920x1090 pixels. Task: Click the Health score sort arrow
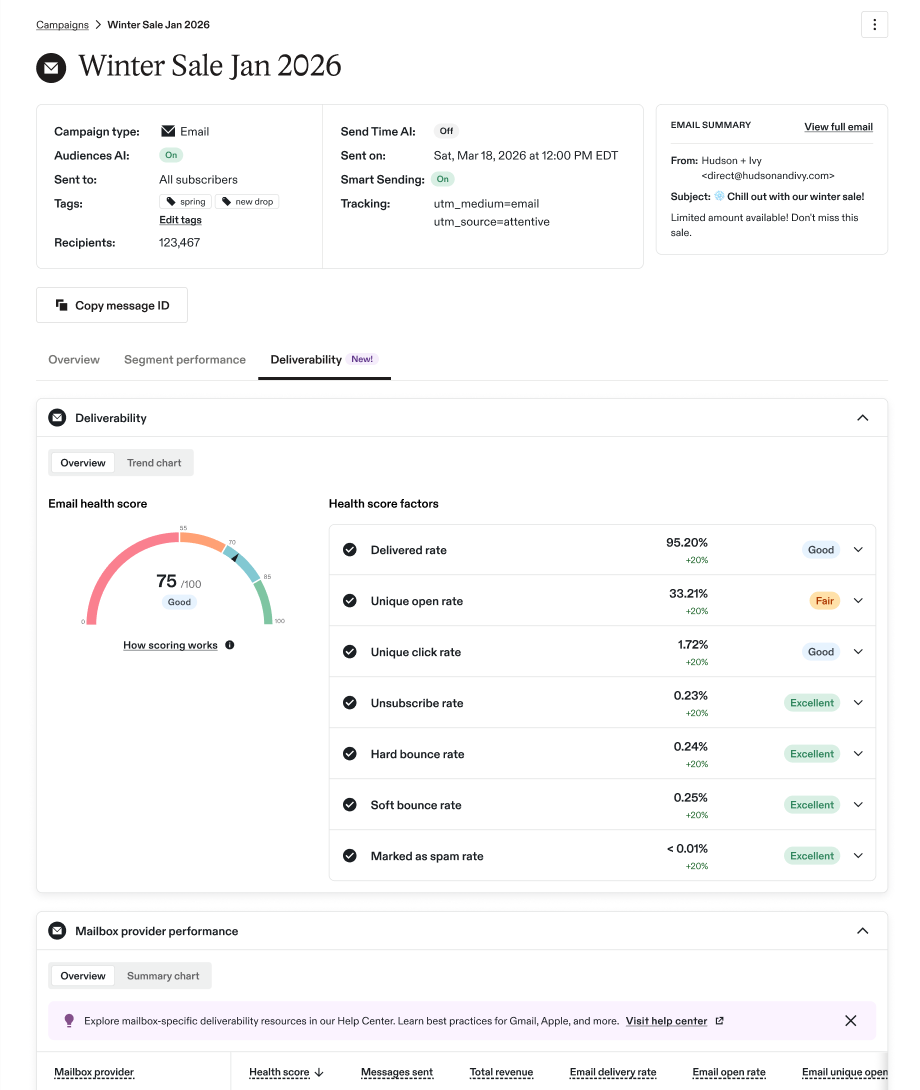pos(319,1072)
